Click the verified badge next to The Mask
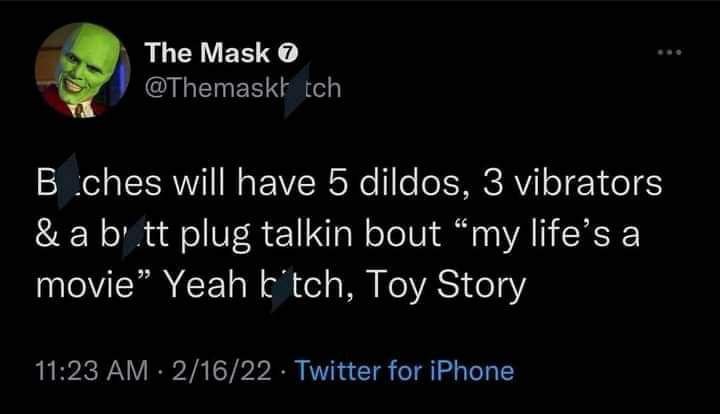Screen dimensions: 720x414 288,53
